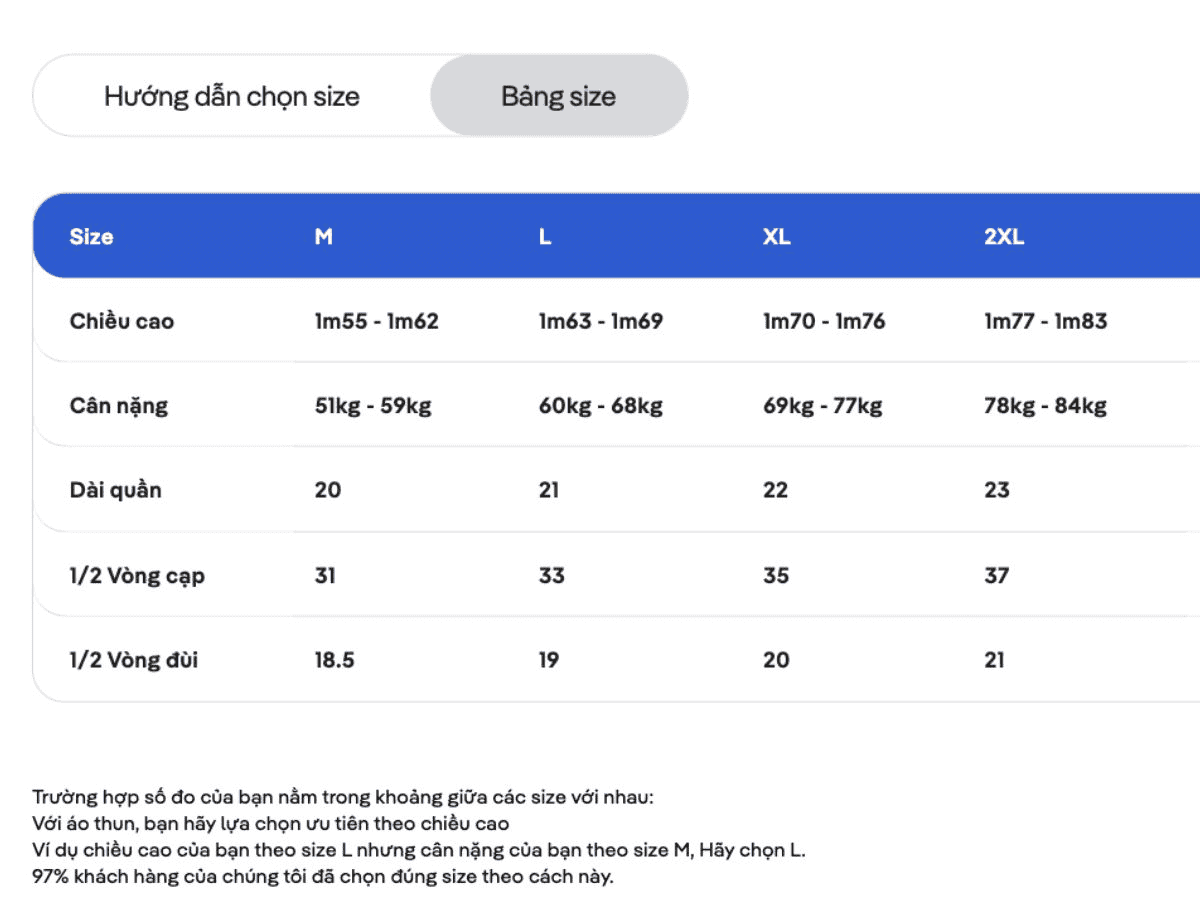Click the "97% khách hàng" note line

pos(322,877)
